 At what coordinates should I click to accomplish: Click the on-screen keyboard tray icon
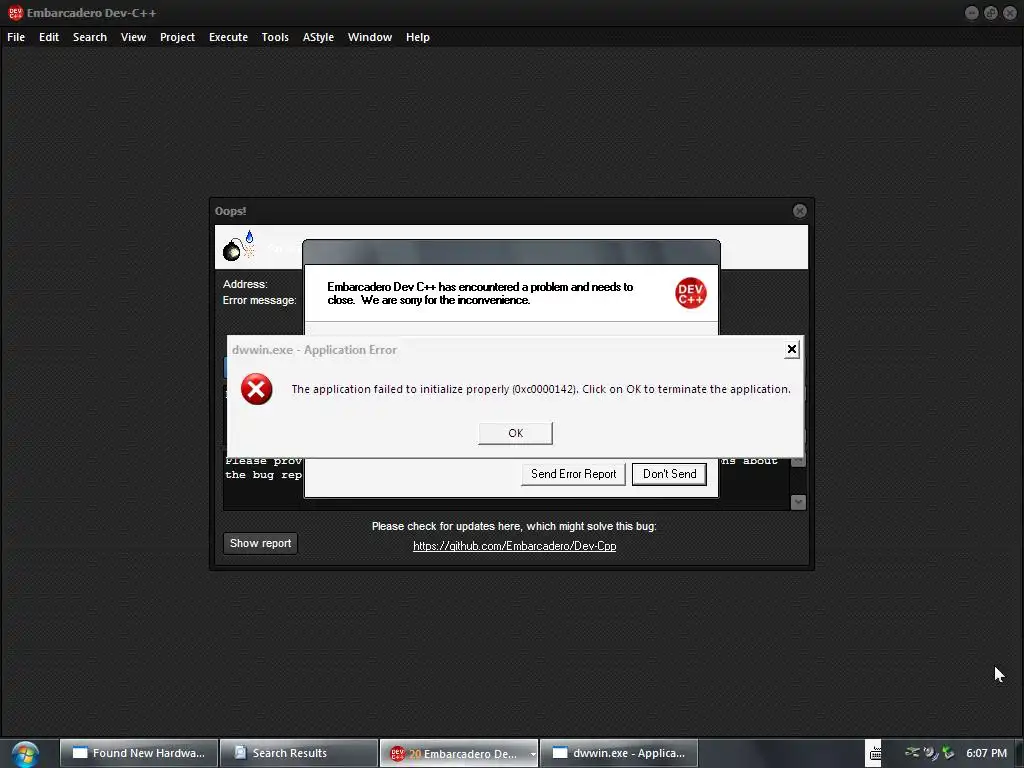tap(875, 754)
